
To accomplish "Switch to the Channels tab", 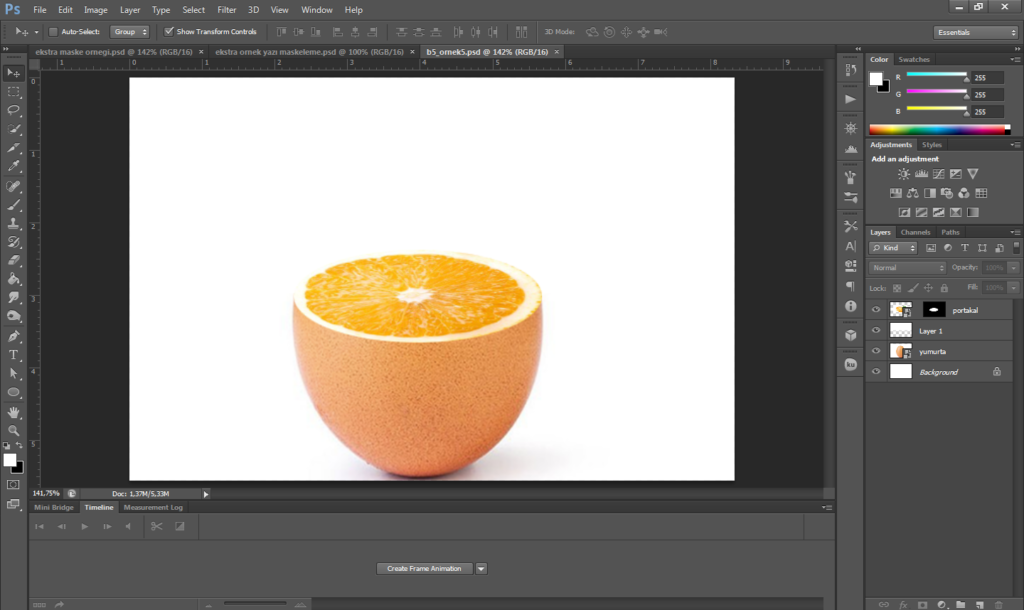I will point(915,232).
